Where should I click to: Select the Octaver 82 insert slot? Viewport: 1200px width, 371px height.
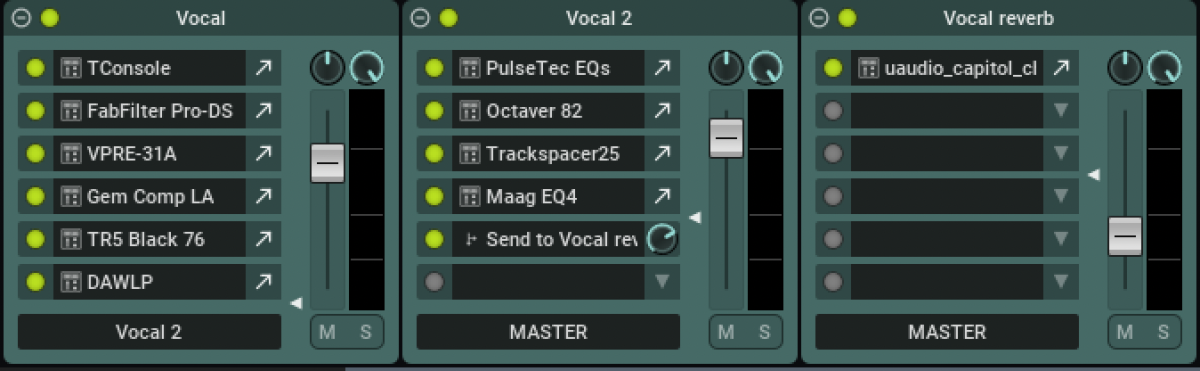(548, 111)
